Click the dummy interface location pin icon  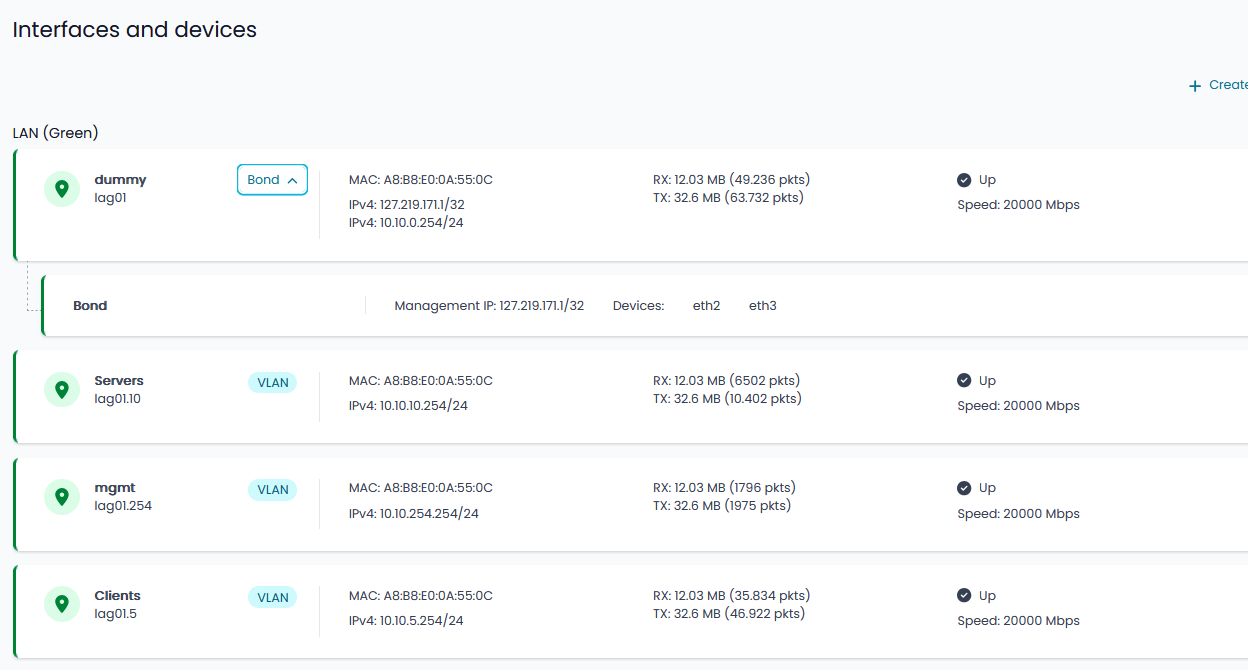pos(62,188)
